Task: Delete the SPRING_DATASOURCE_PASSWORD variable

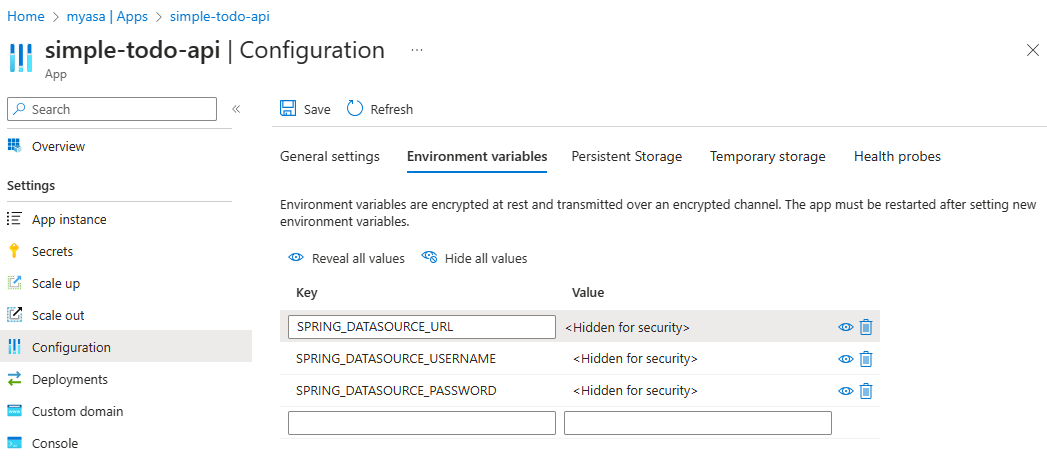Action: [x=866, y=391]
